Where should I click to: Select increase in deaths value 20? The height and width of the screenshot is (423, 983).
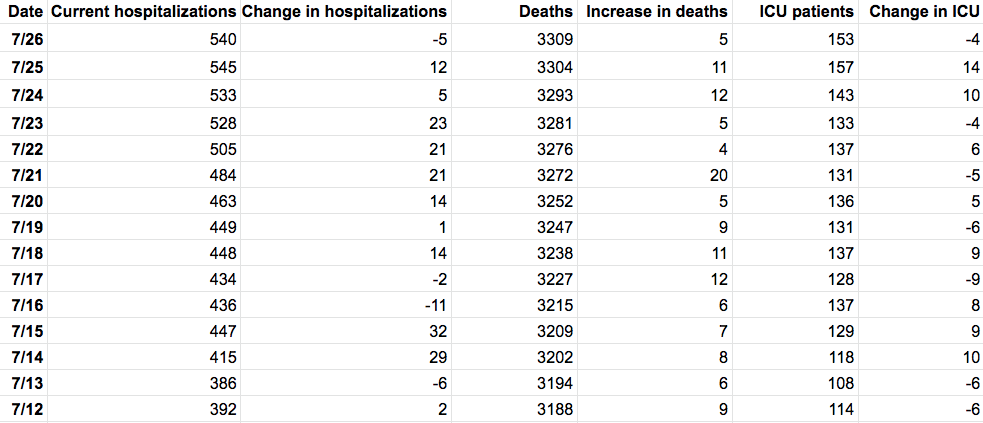(x=719, y=177)
